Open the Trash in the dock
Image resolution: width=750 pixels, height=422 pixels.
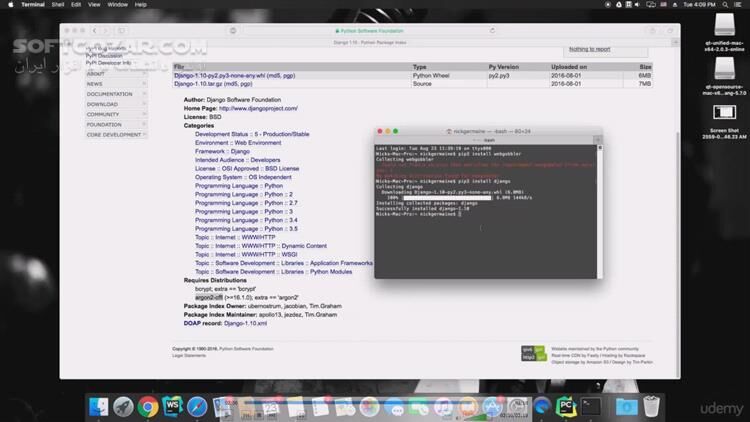click(x=651, y=406)
